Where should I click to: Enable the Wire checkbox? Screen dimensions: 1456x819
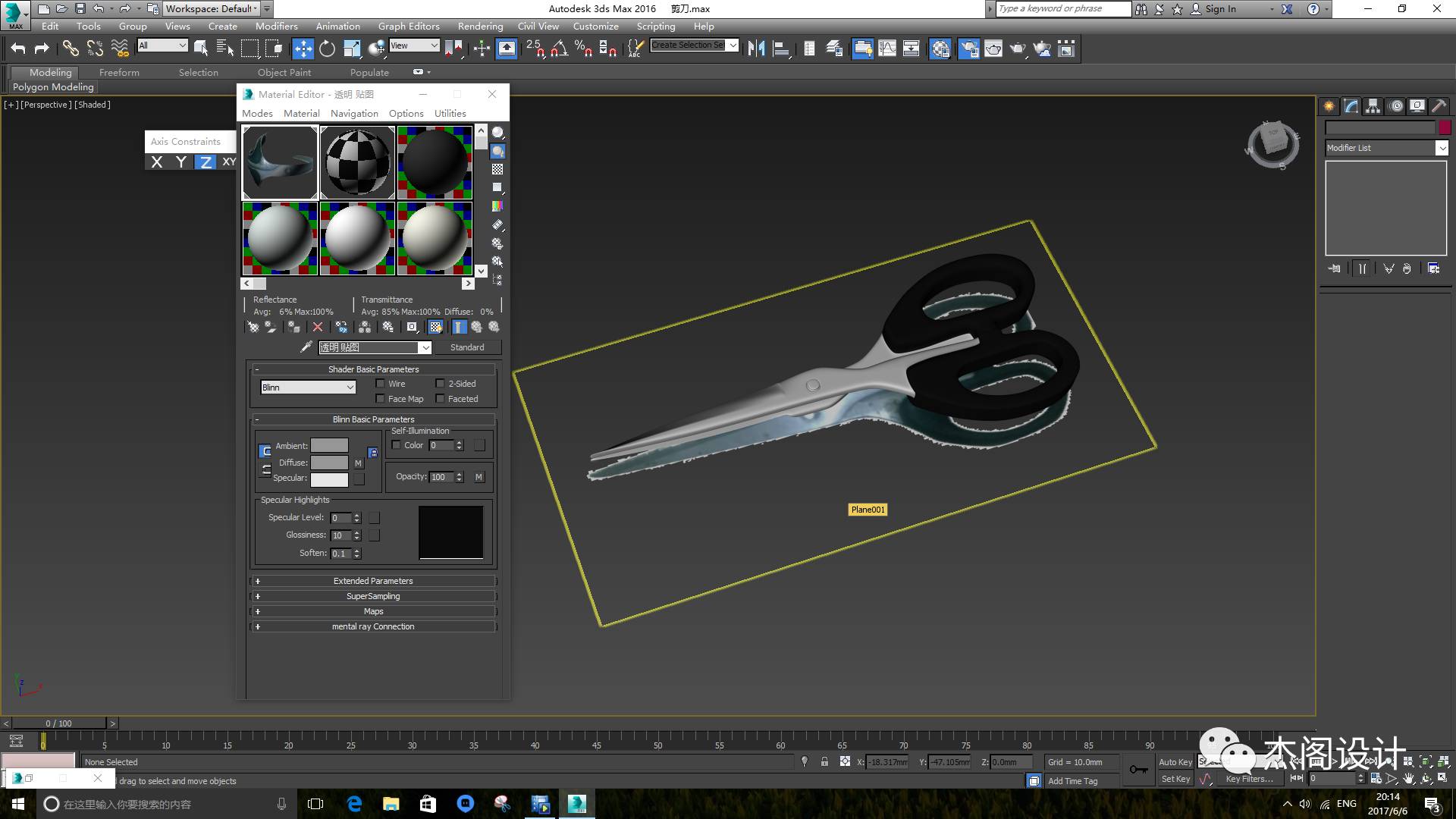(381, 384)
